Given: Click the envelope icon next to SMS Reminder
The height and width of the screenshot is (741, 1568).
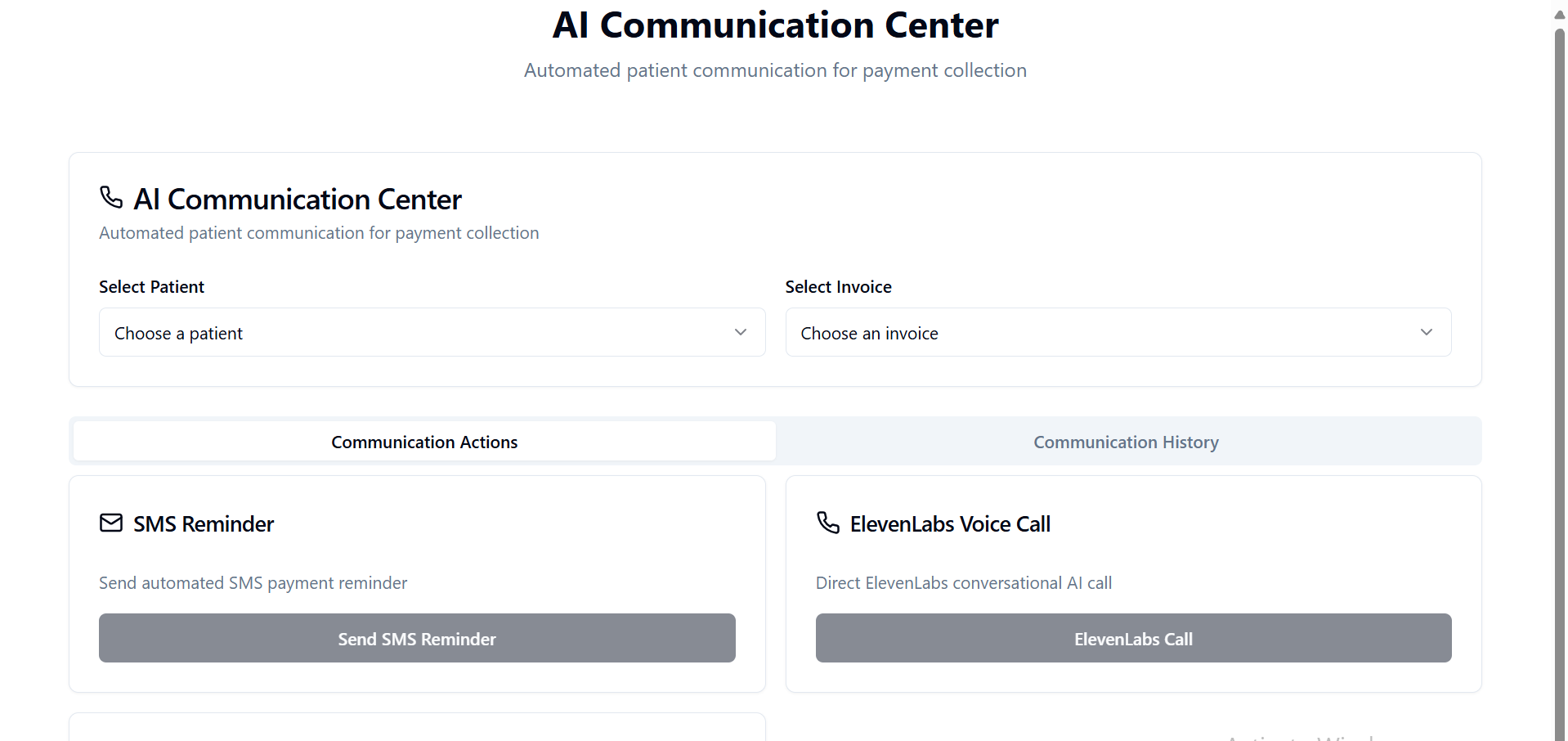Looking at the screenshot, I should [x=111, y=523].
